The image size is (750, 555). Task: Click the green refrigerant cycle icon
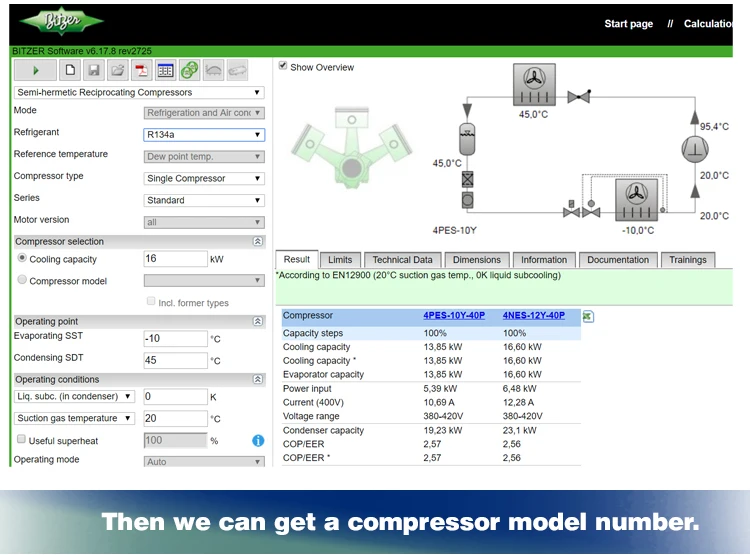pos(189,70)
